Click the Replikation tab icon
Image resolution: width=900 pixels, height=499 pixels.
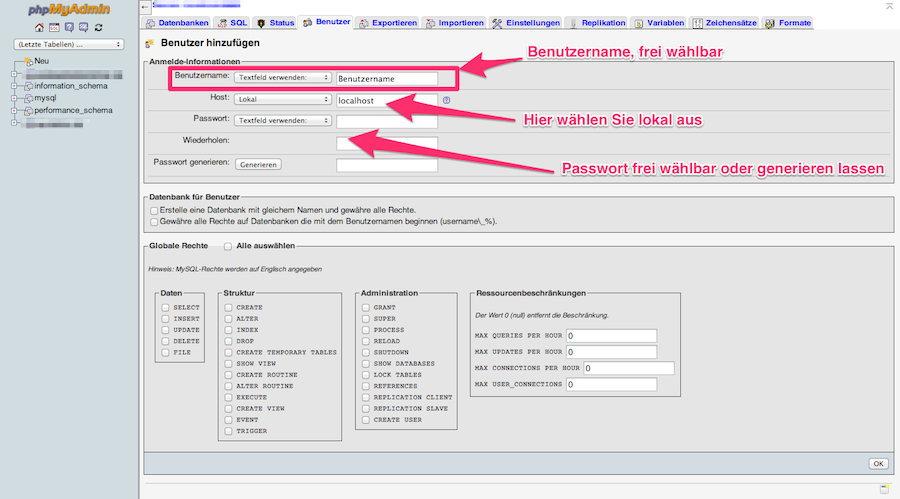click(573, 23)
